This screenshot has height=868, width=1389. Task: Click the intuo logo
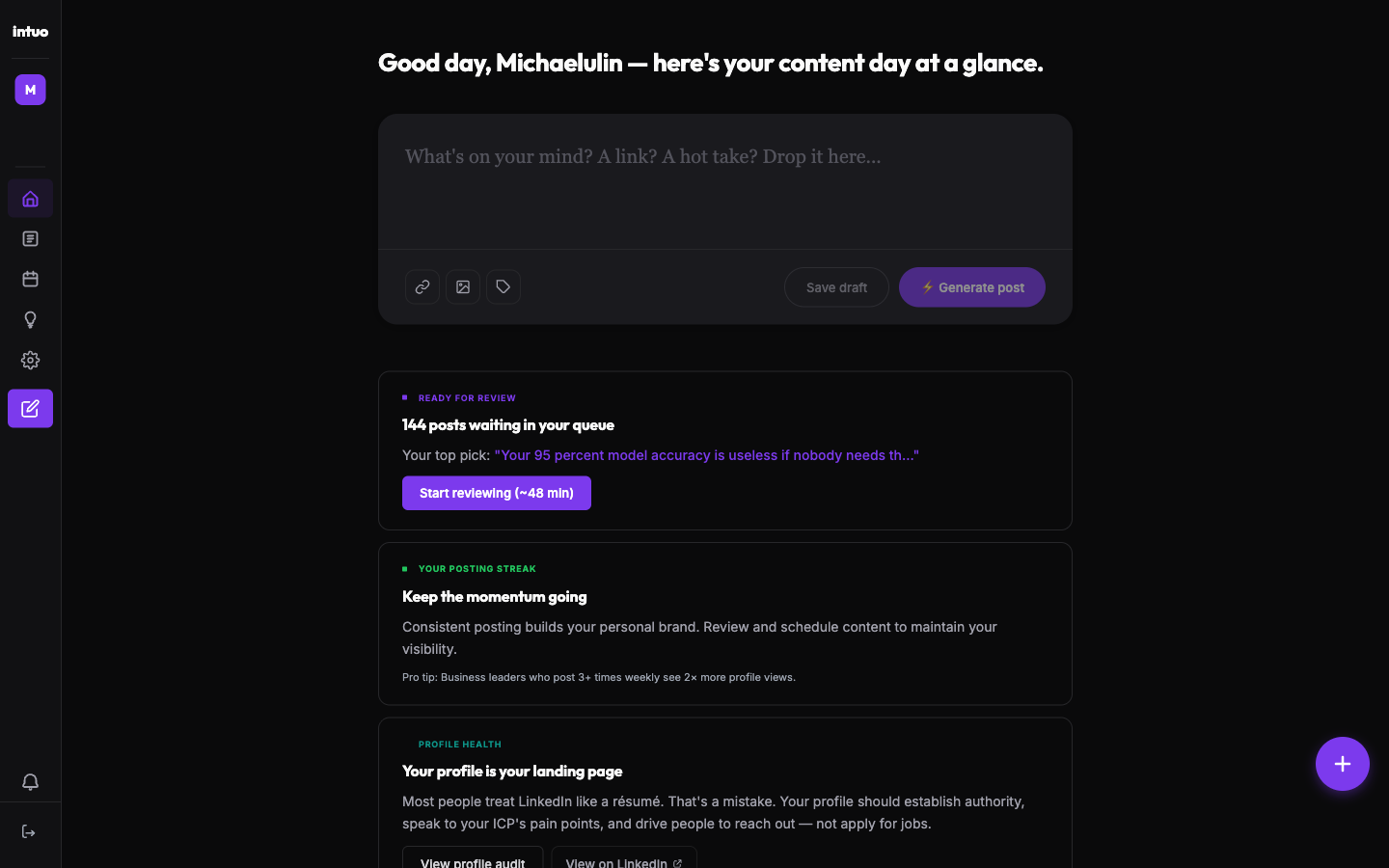pos(30,30)
